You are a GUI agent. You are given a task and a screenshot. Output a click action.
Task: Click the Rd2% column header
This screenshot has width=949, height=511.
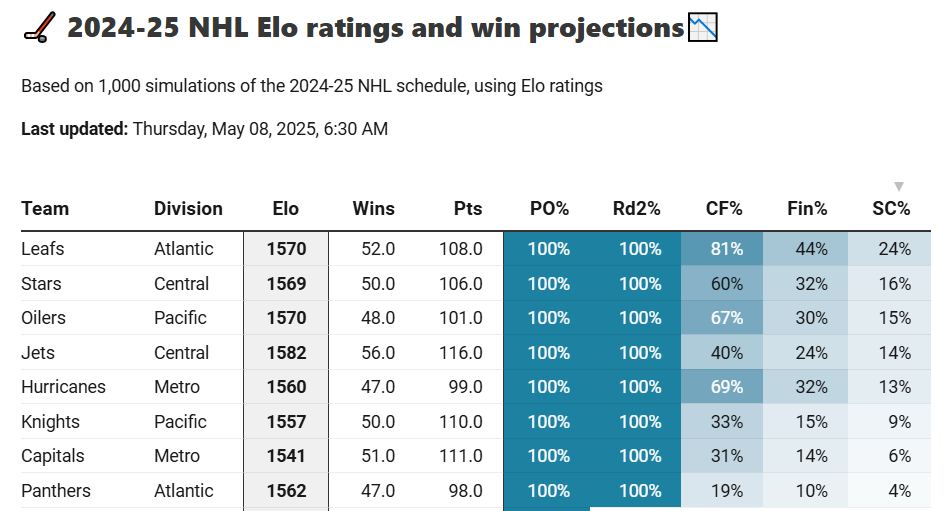[637, 209]
